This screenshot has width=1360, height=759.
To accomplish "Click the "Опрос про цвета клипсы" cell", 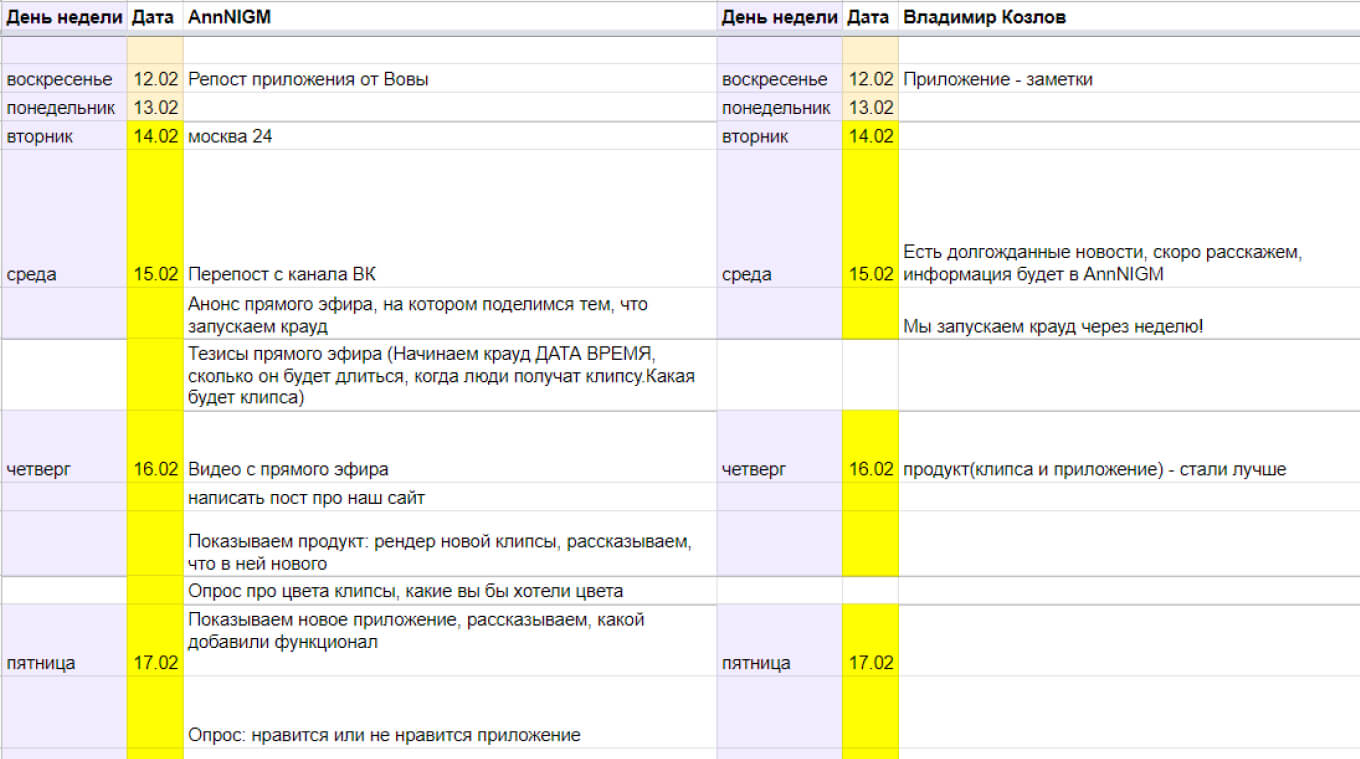I will 449,591.
